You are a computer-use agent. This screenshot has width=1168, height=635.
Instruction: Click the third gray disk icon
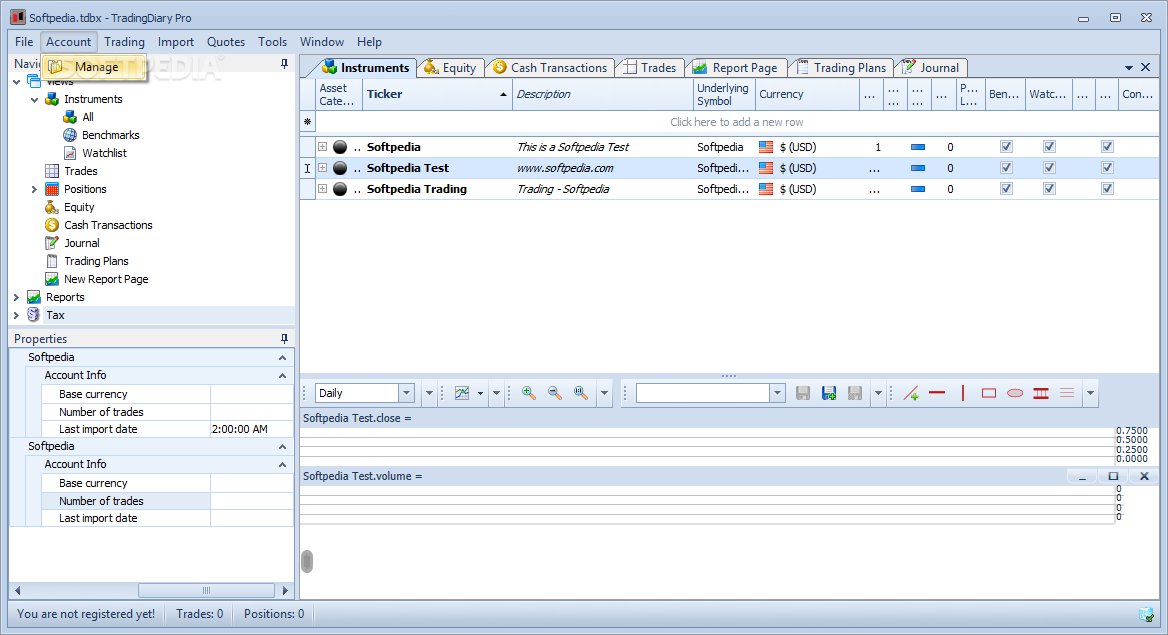(855, 393)
